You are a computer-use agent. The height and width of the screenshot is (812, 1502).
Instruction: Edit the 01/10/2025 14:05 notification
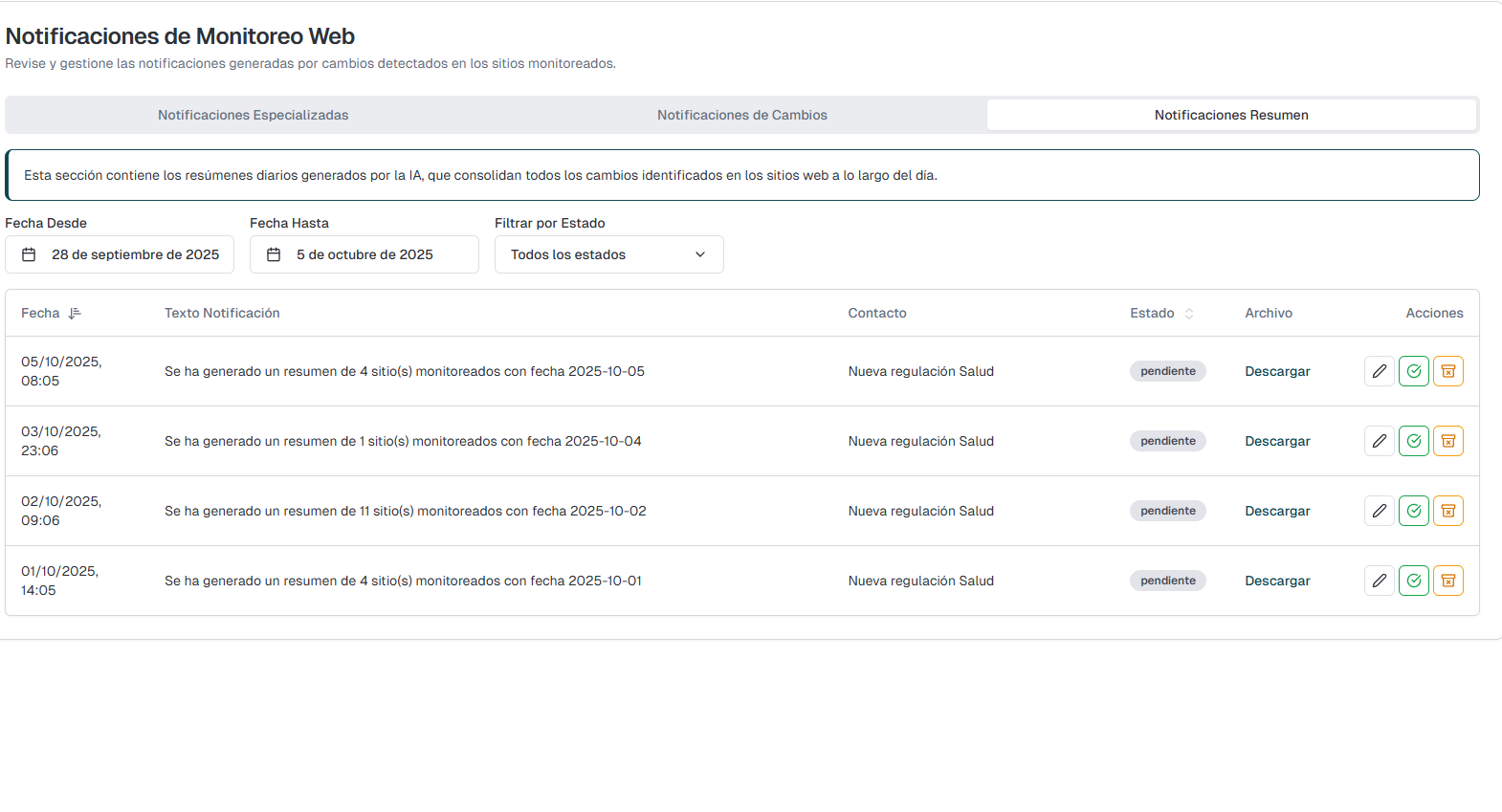pos(1379,581)
